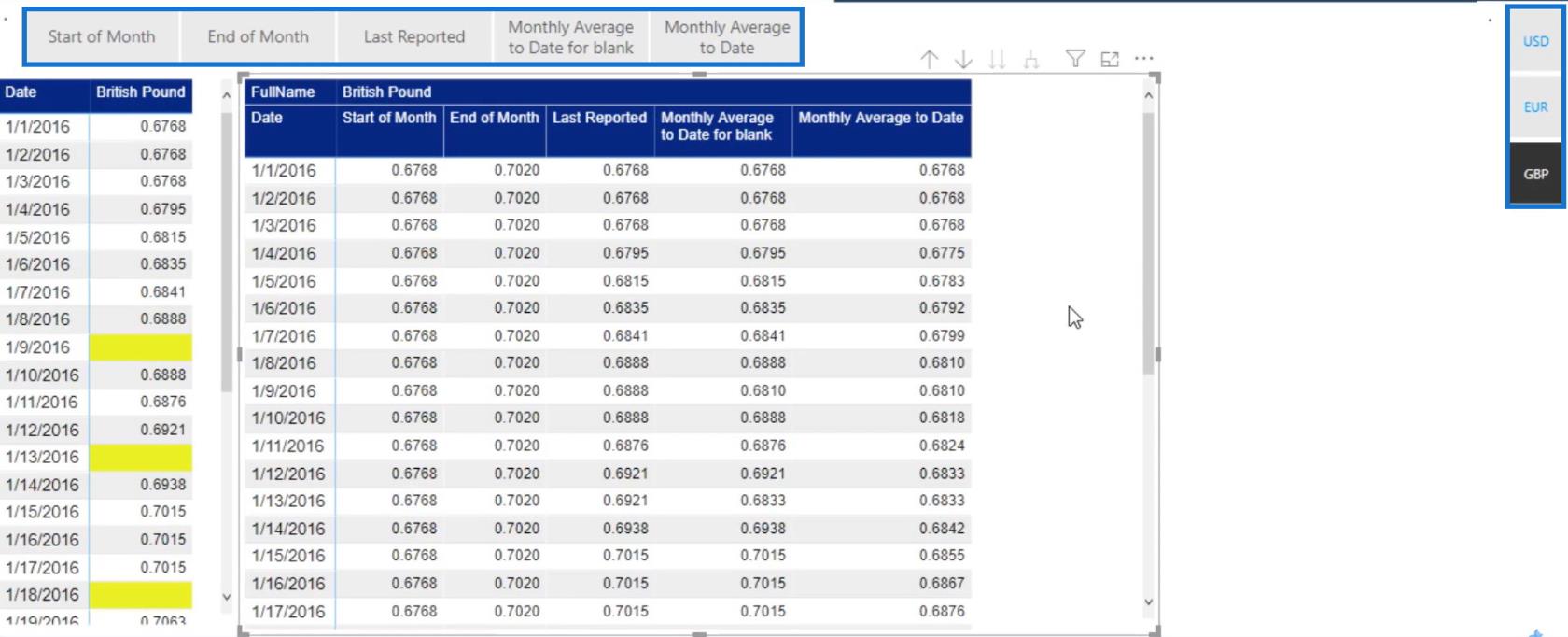Image resolution: width=1568 pixels, height=637 pixels.
Task: Click British Pound header in main table
Action: tap(386, 92)
